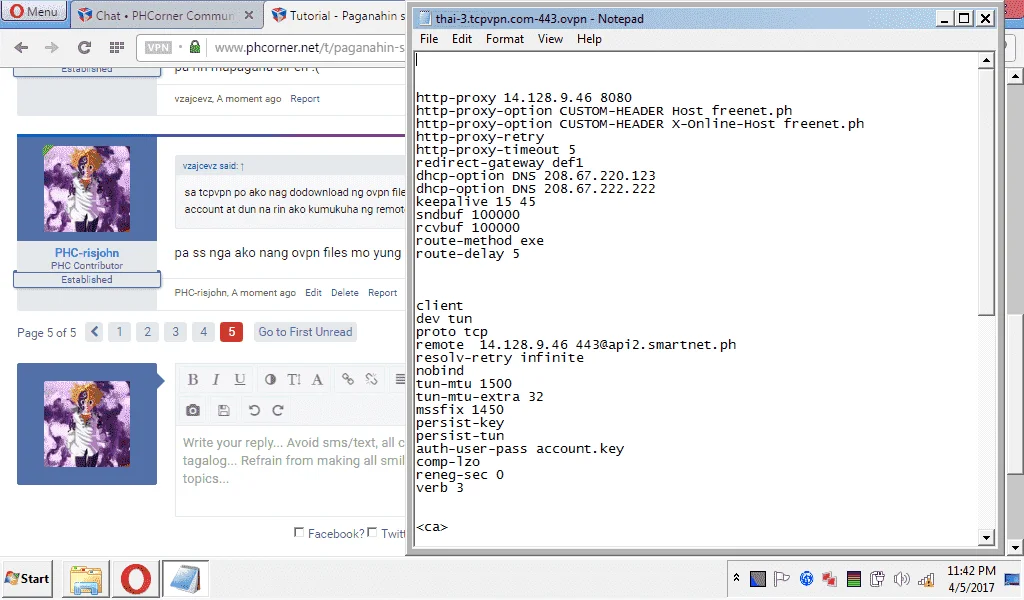Check the Twitter share checkbox
Image resolution: width=1024 pixels, height=600 pixels.
tap(372, 533)
